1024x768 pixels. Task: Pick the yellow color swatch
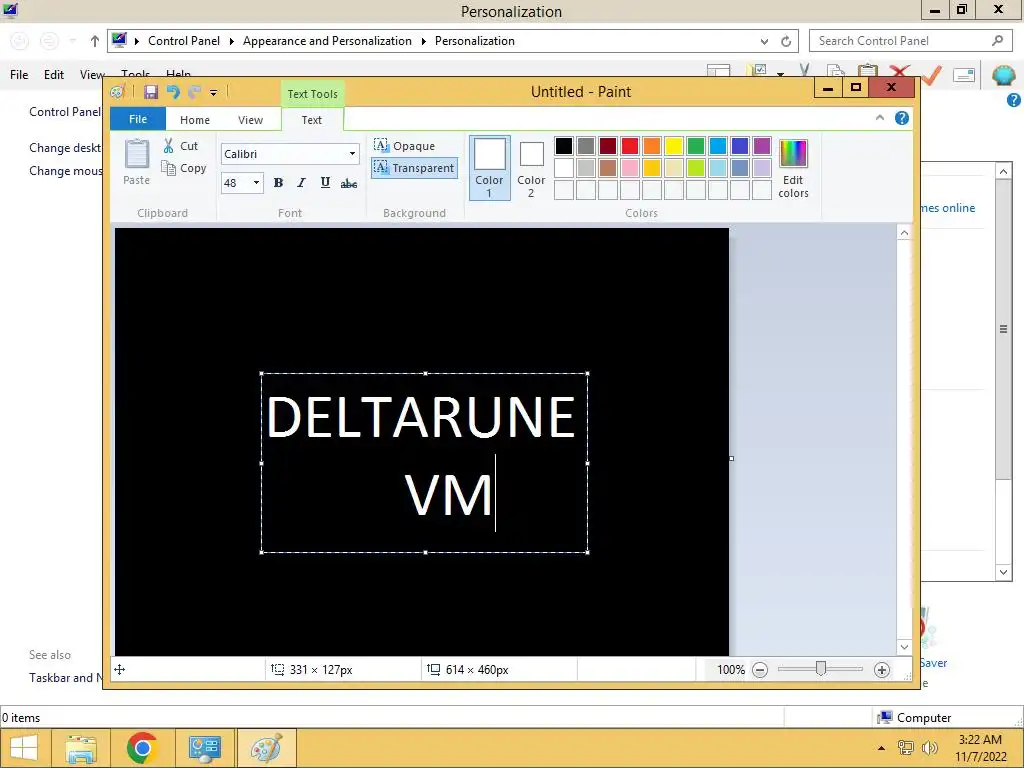pyautogui.click(x=674, y=146)
